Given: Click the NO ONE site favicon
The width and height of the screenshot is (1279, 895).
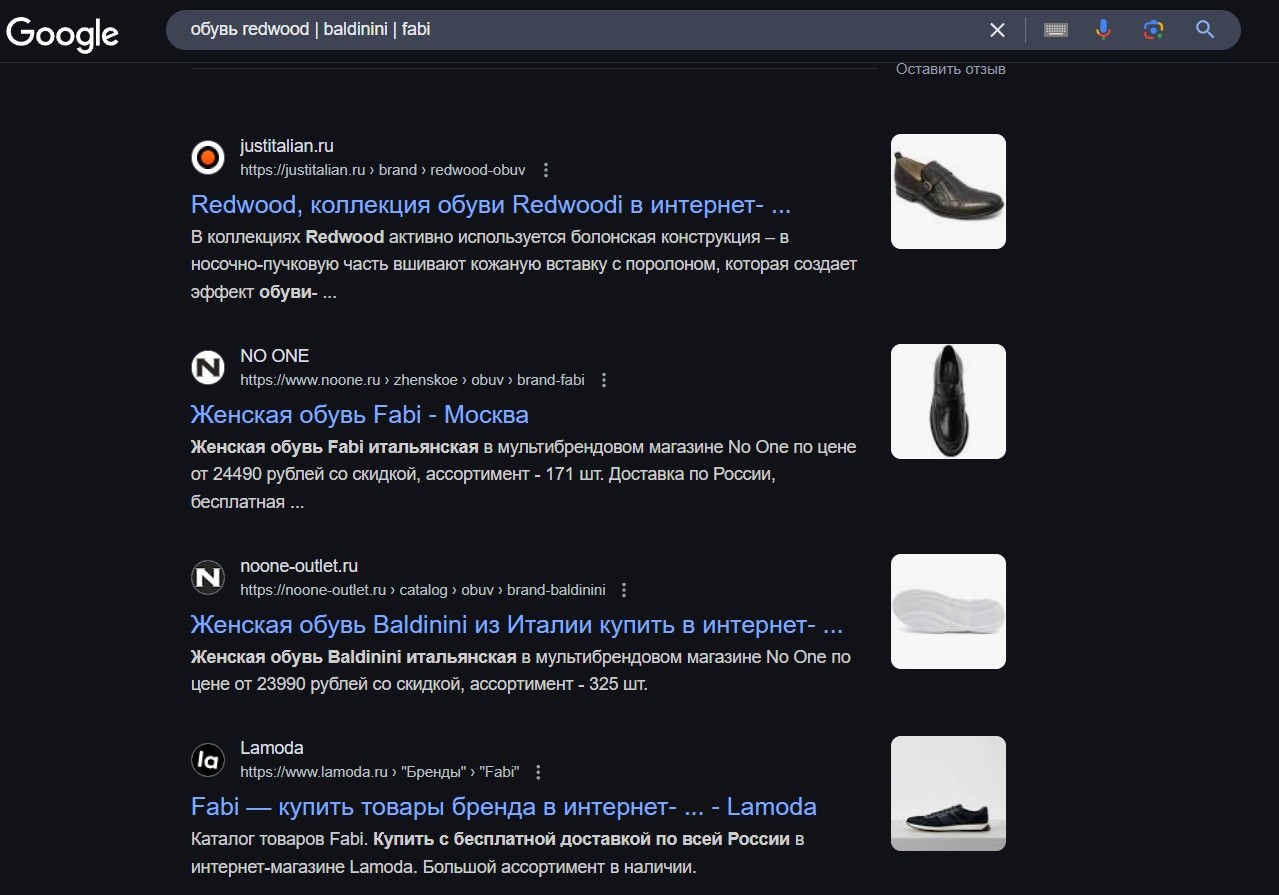Looking at the screenshot, I should click(x=208, y=368).
